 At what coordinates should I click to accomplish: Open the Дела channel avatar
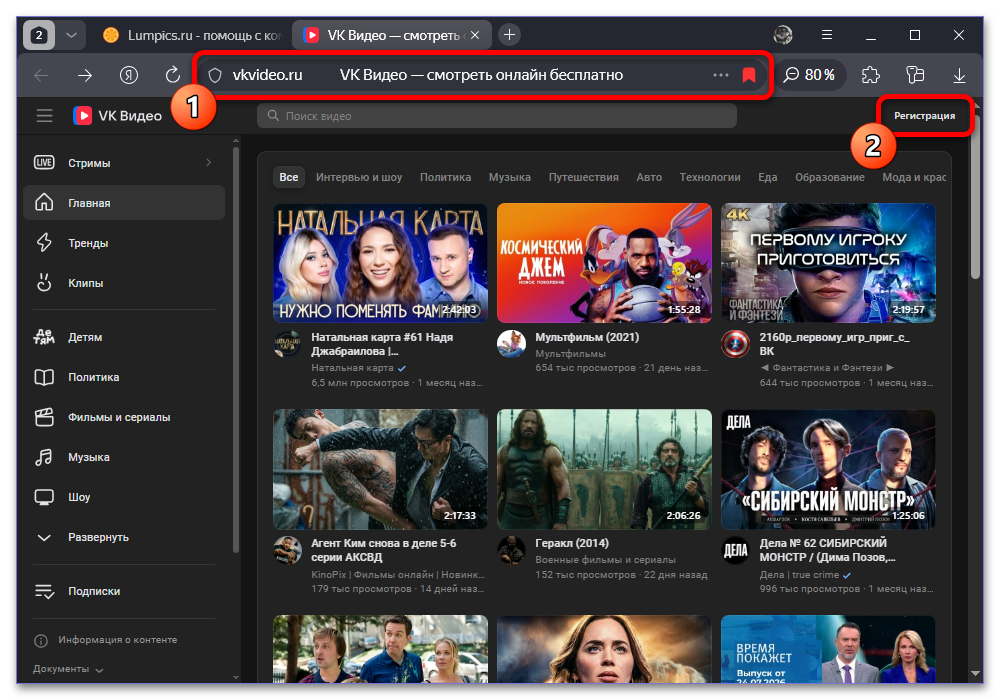pos(735,551)
